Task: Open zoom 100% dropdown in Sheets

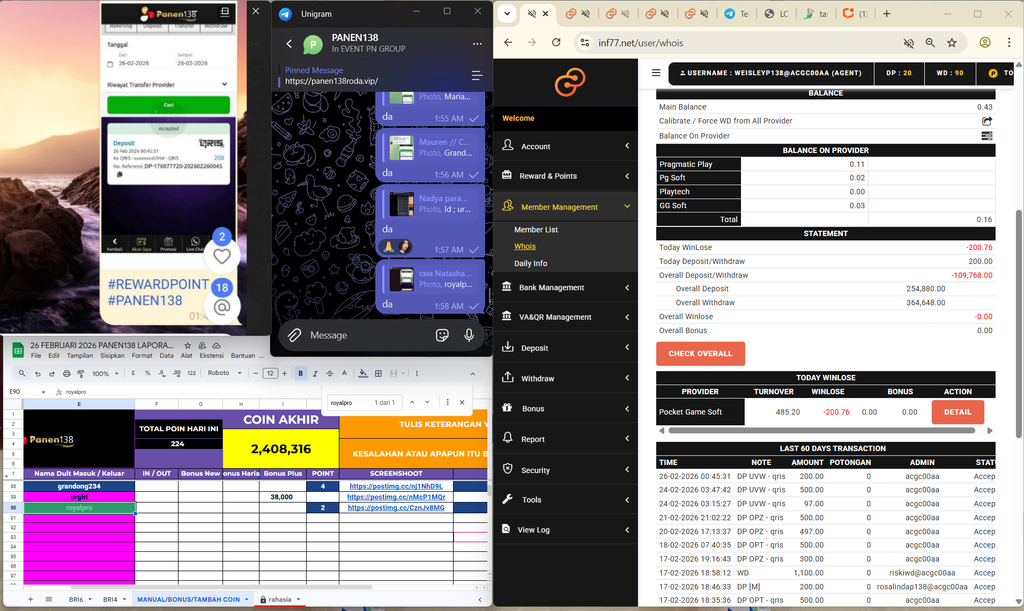Action: 105,373
